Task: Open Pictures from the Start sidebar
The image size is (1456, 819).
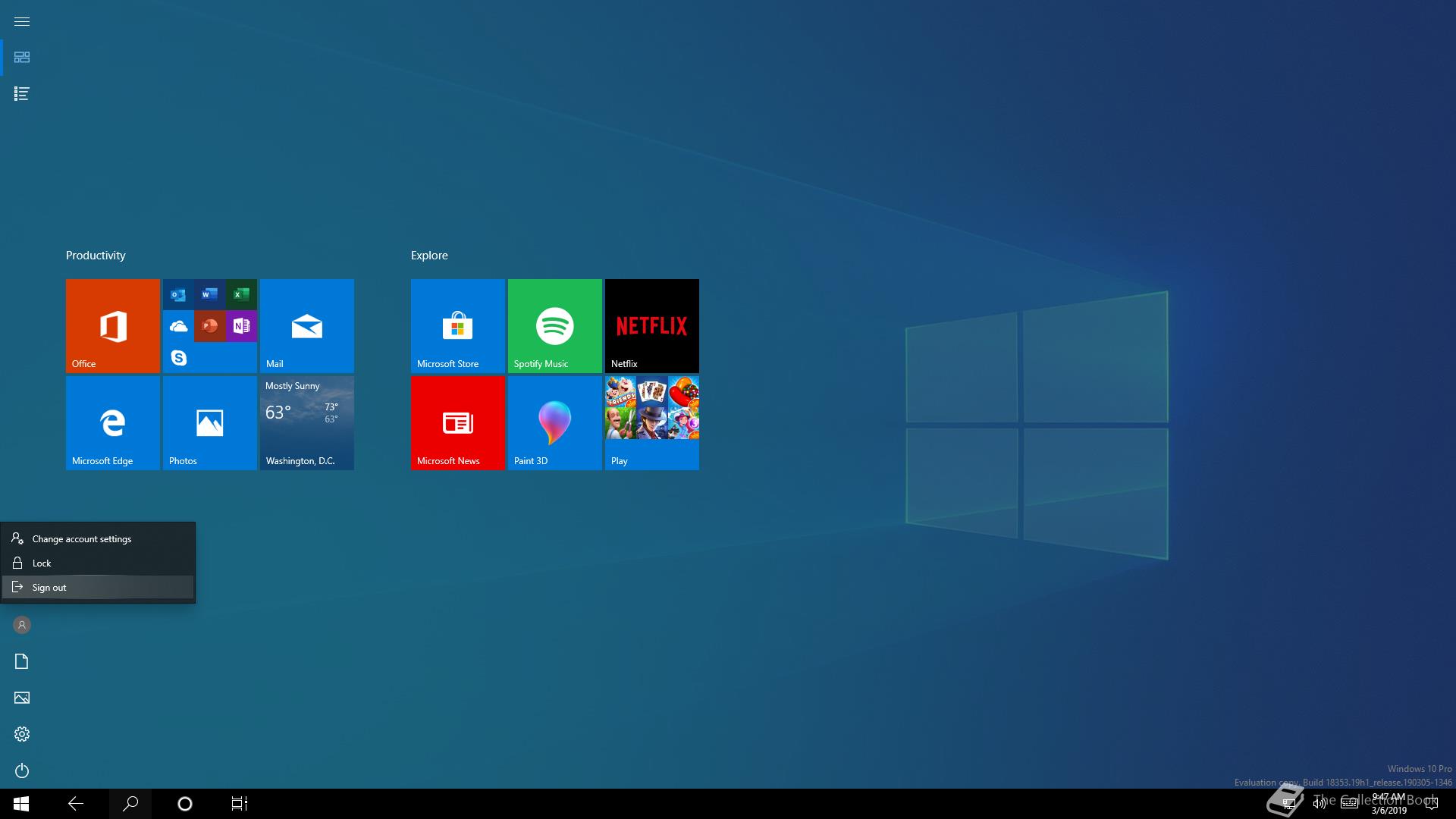Action: point(22,698)
